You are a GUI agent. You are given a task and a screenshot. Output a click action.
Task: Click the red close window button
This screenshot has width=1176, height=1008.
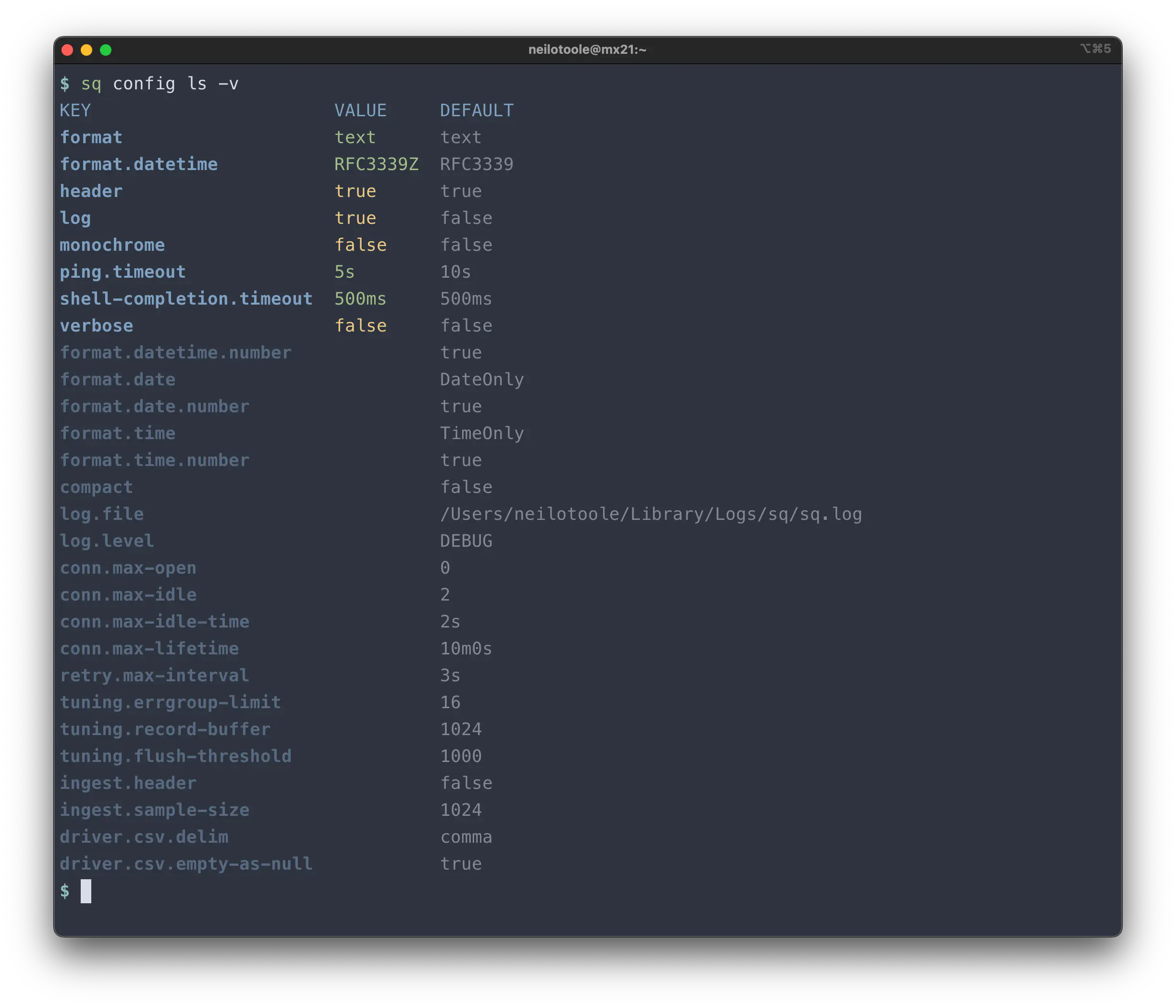(x=67, y=50)
